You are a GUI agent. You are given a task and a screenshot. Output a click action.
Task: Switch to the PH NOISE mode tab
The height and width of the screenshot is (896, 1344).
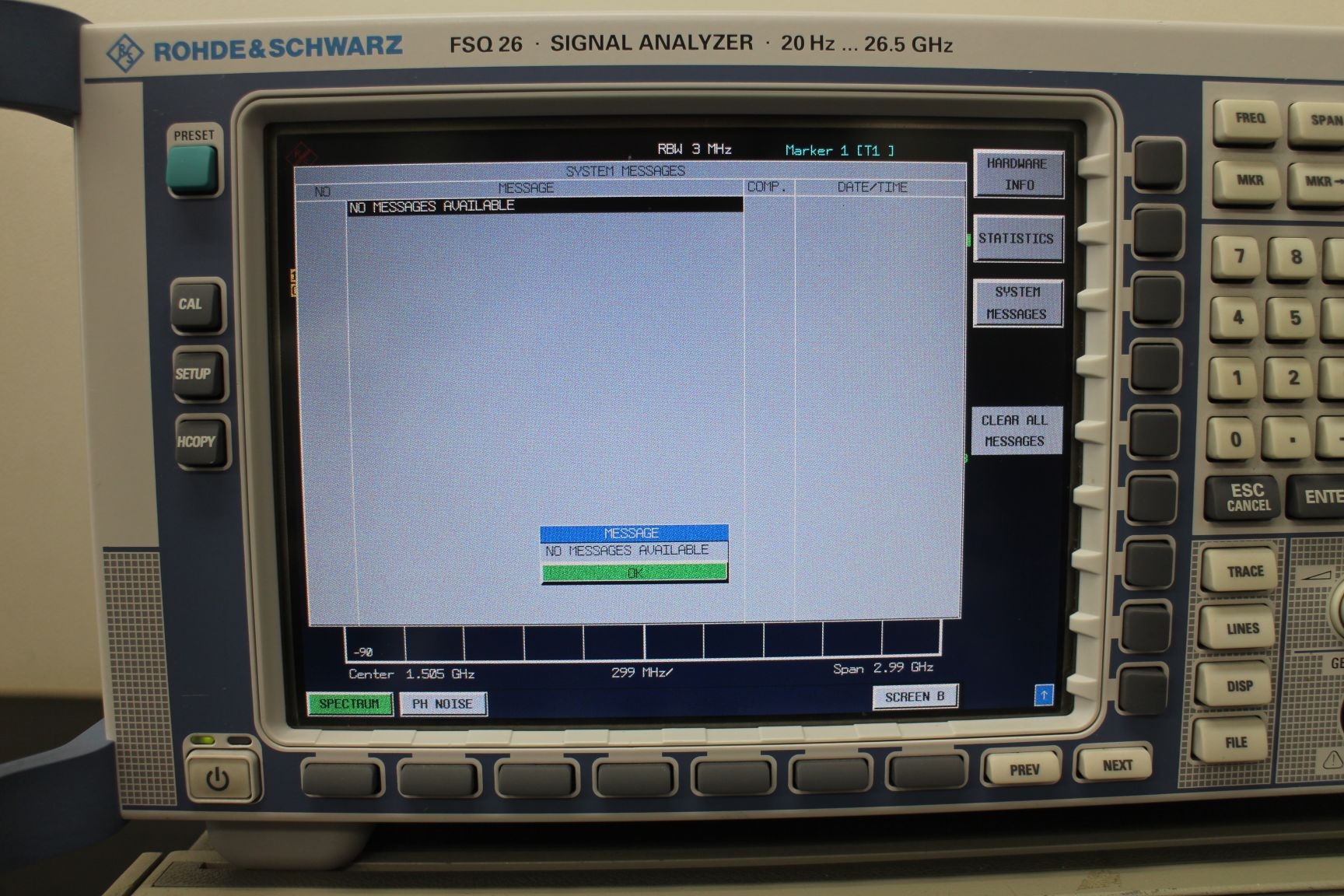[x=443, y=704]
